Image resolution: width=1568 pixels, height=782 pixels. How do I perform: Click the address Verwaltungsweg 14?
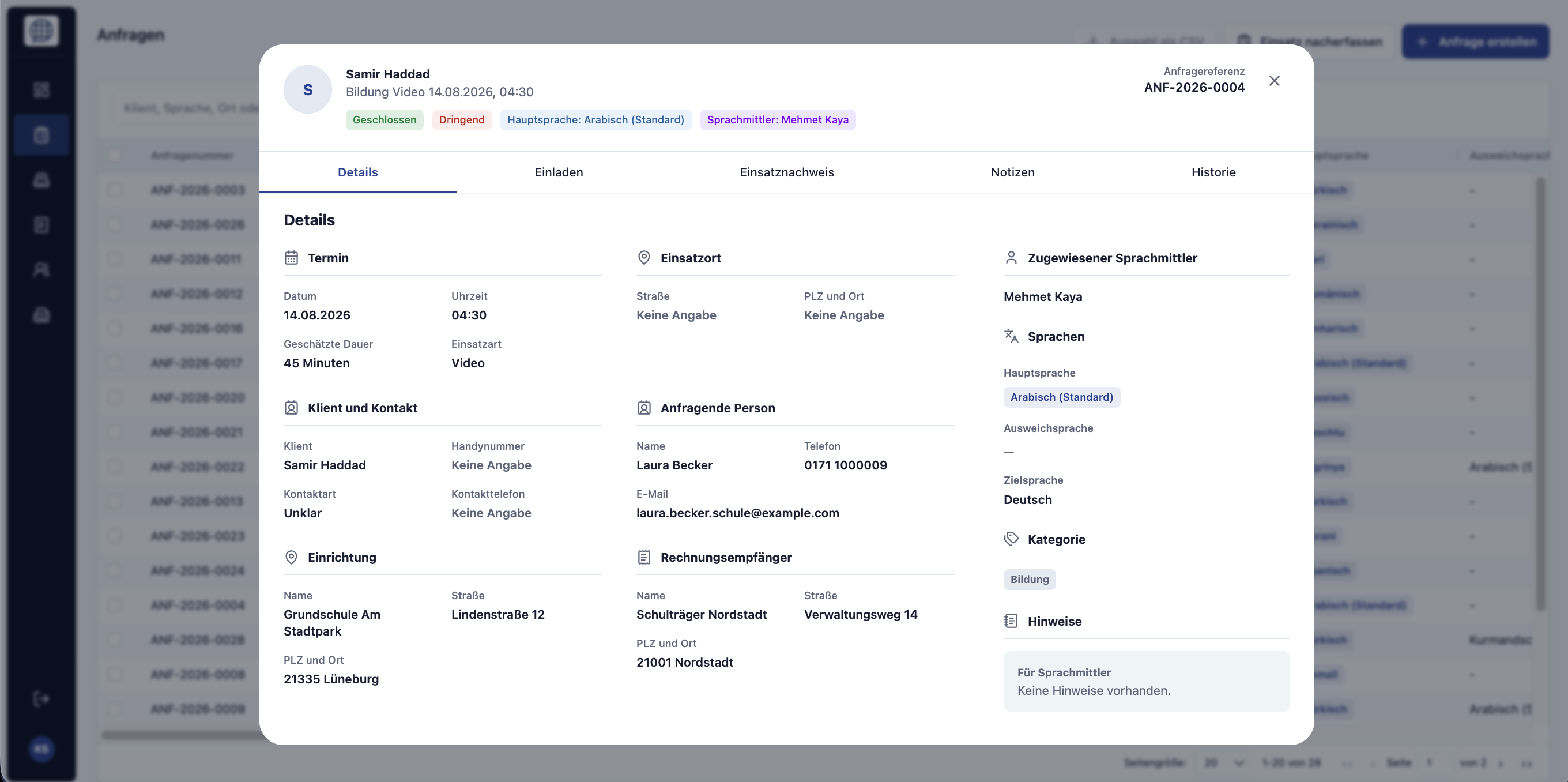pyautogui.click(x=861, y=615)
